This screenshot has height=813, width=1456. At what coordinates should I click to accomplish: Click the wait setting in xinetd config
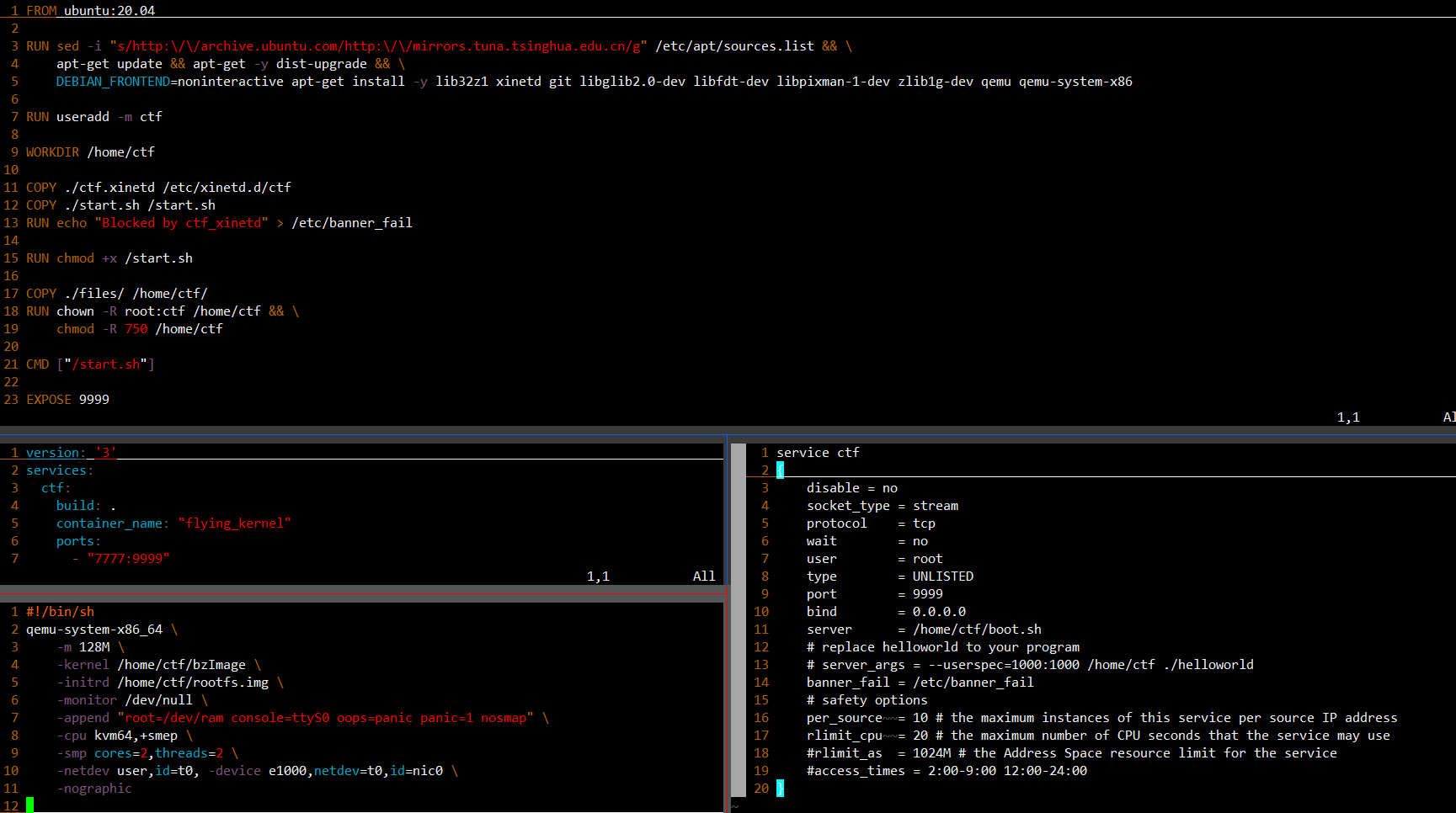pos(867,541)
